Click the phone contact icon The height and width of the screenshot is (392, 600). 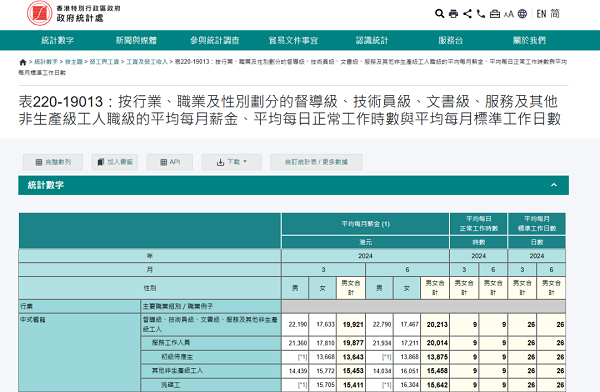[x=481, y=14]
